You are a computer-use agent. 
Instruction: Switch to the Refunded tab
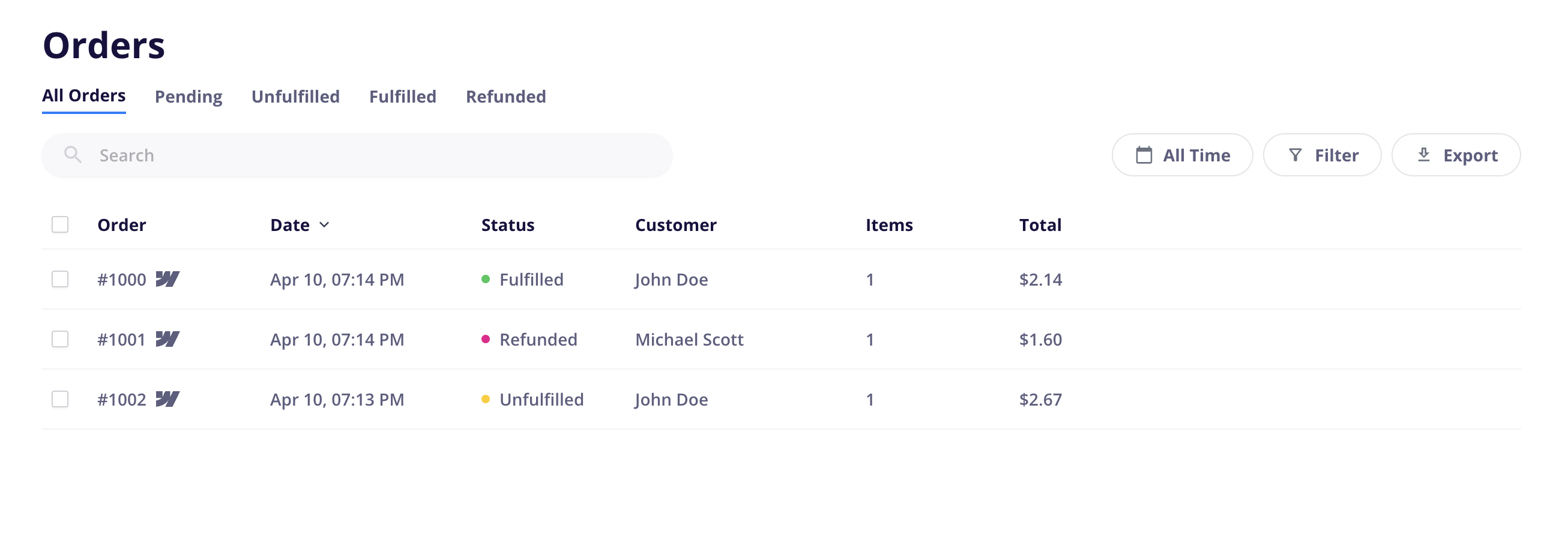pyautogui.click(x=506, y=96)
